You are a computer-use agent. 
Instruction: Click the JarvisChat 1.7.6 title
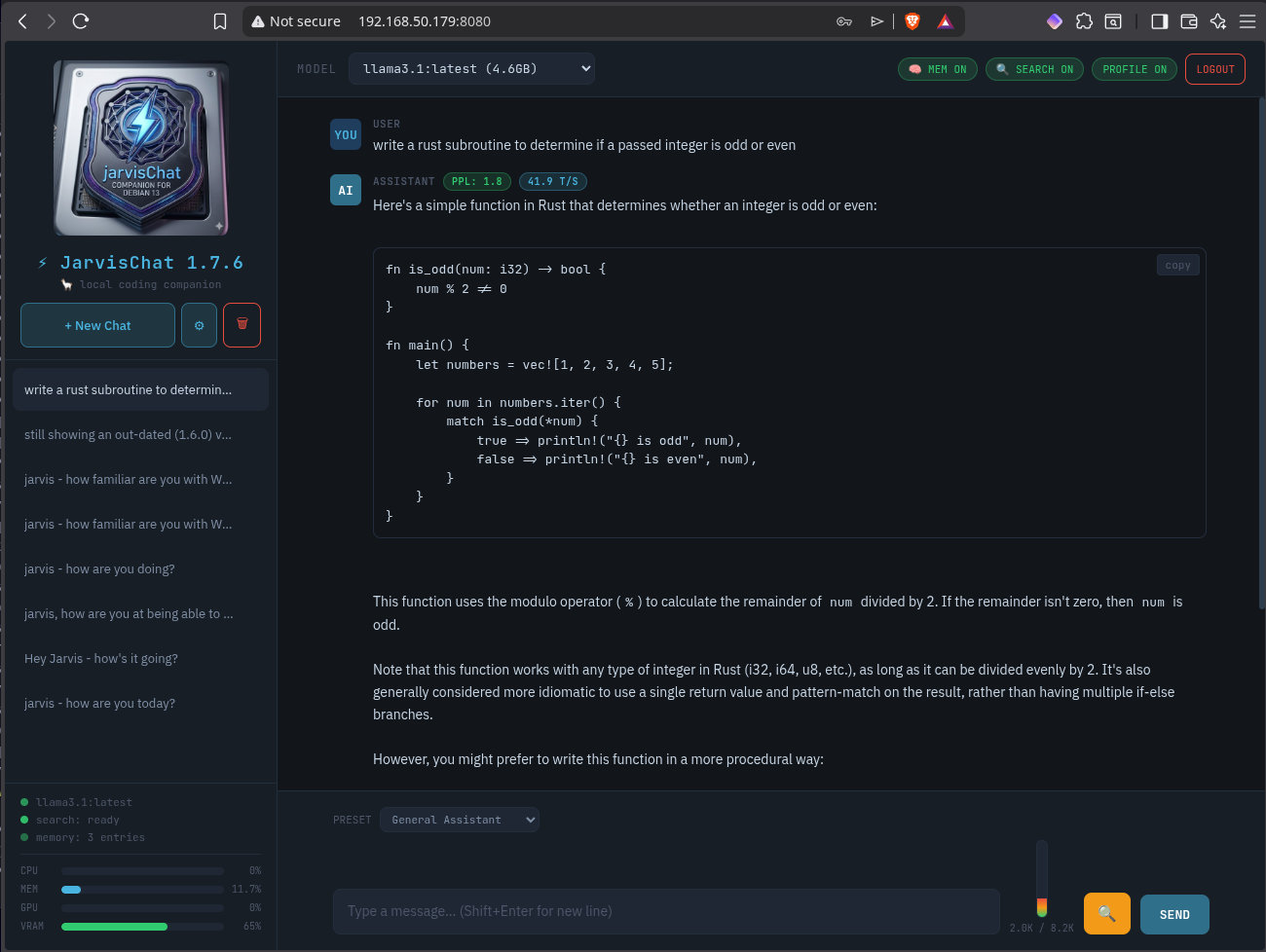(141, 262)
